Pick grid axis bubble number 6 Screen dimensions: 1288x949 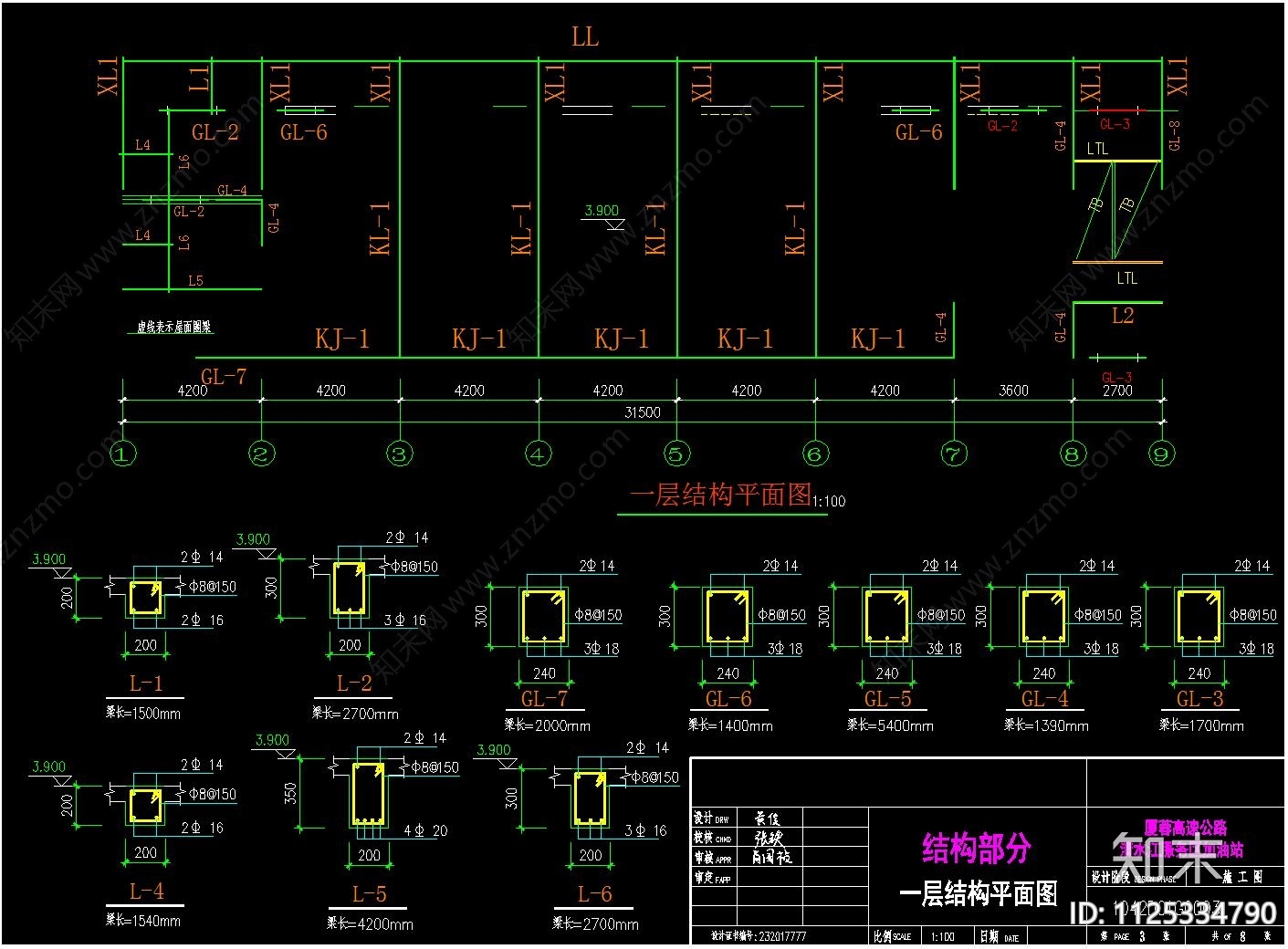[x=815, y=454]
